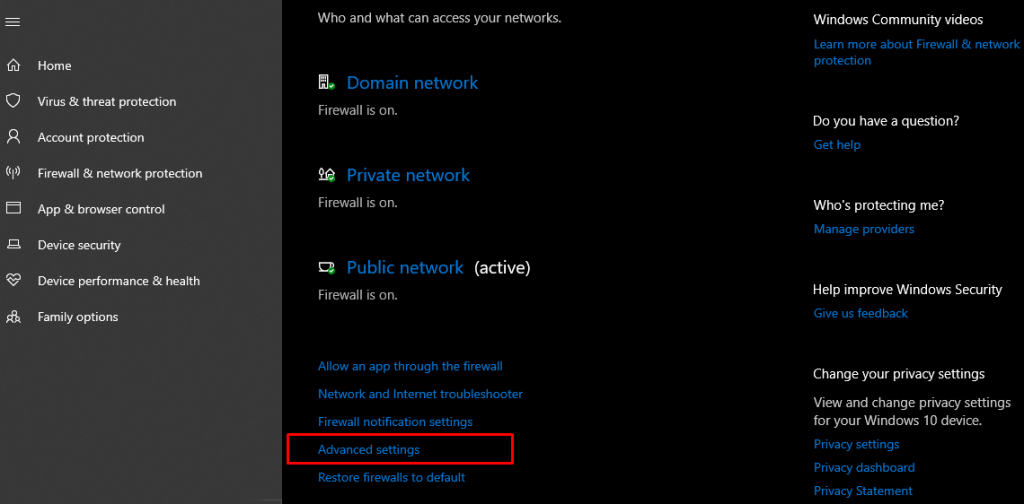The image size is (1024, 504).
Task: Click the App & browser control window icon
Action: pyautogui.click(x=13, y=209)
